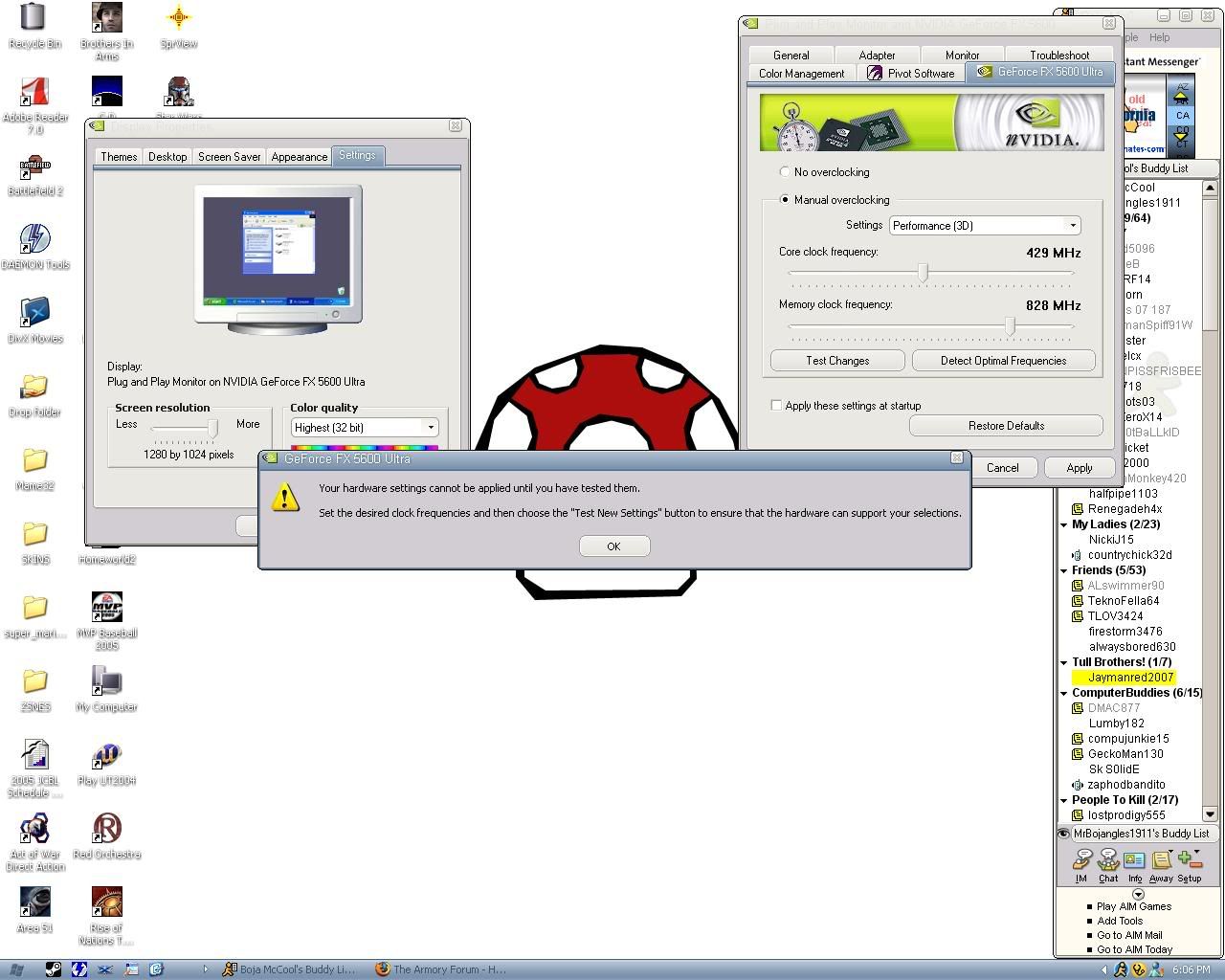Viewport: 1225px width, 980px height.
Task: Click the round arrow expander below the AIM toolbar
Action: click(x=1138, y=894)
